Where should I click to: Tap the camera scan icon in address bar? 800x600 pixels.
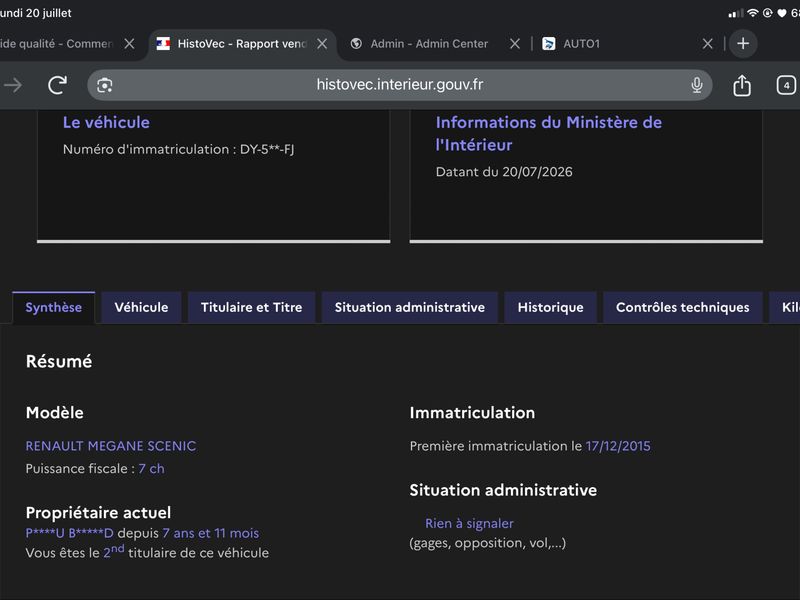click(105, 85)
